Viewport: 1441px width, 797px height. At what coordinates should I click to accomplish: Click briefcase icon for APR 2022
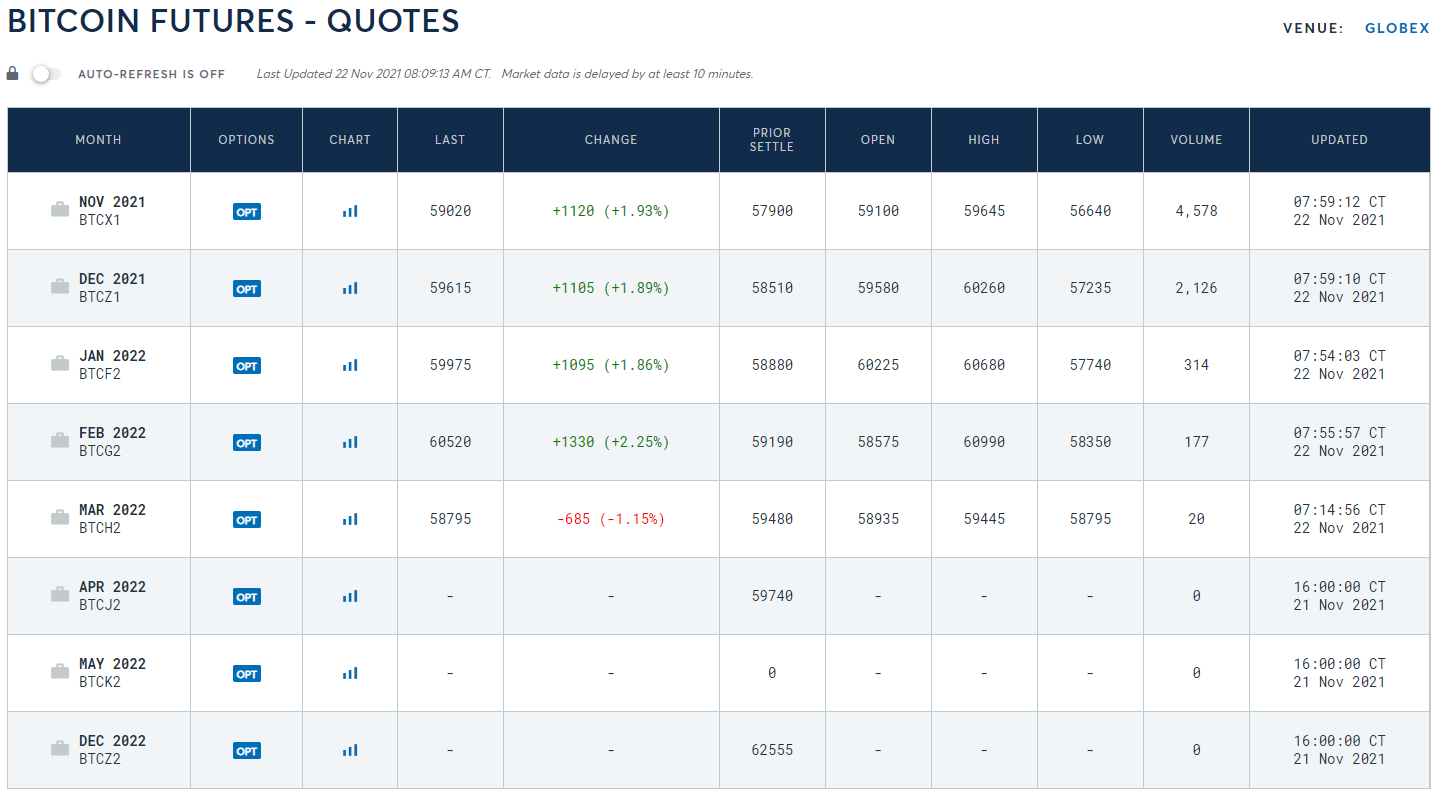pos(60,594)
